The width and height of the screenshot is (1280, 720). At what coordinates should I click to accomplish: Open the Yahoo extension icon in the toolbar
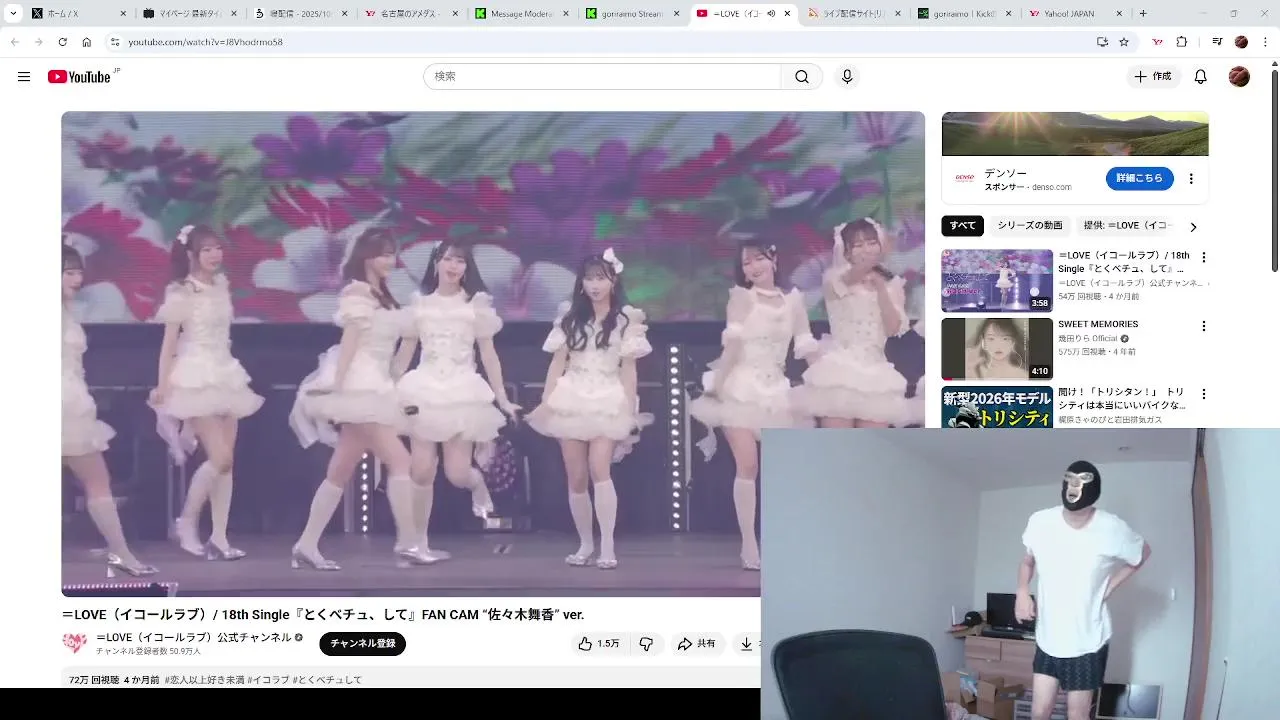click(1158, 42)
